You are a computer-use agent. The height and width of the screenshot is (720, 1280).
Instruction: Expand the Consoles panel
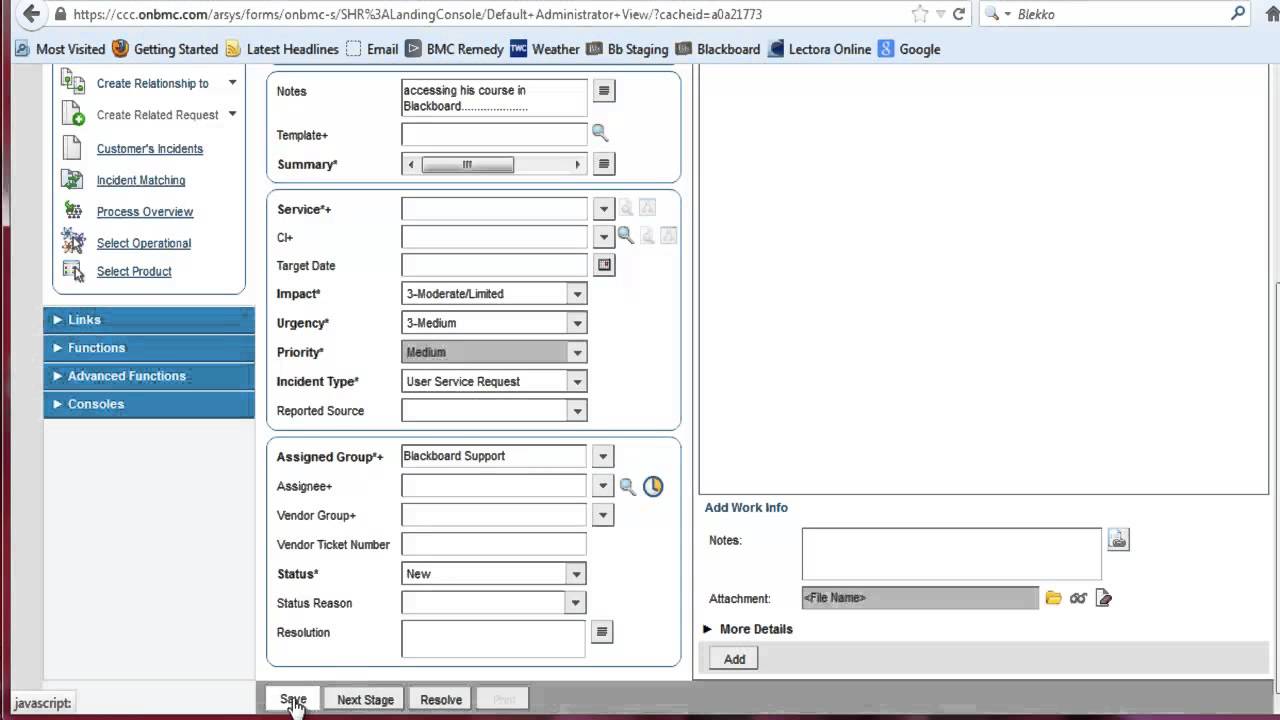[149, 404]
